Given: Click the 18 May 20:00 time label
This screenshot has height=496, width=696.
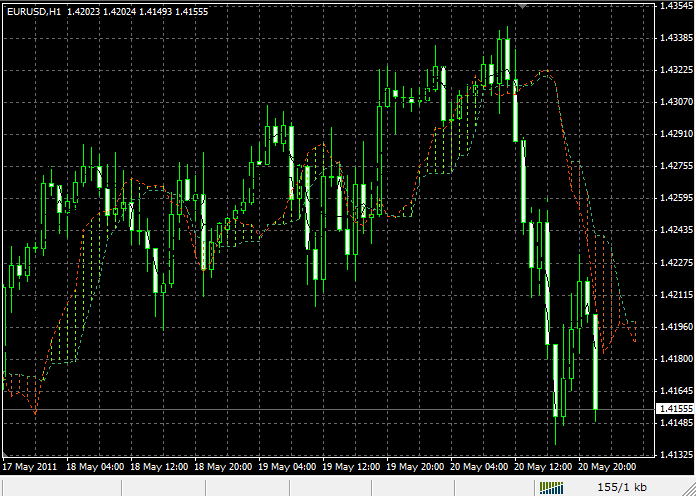Looking at the screenshot, I should [224, 467].
